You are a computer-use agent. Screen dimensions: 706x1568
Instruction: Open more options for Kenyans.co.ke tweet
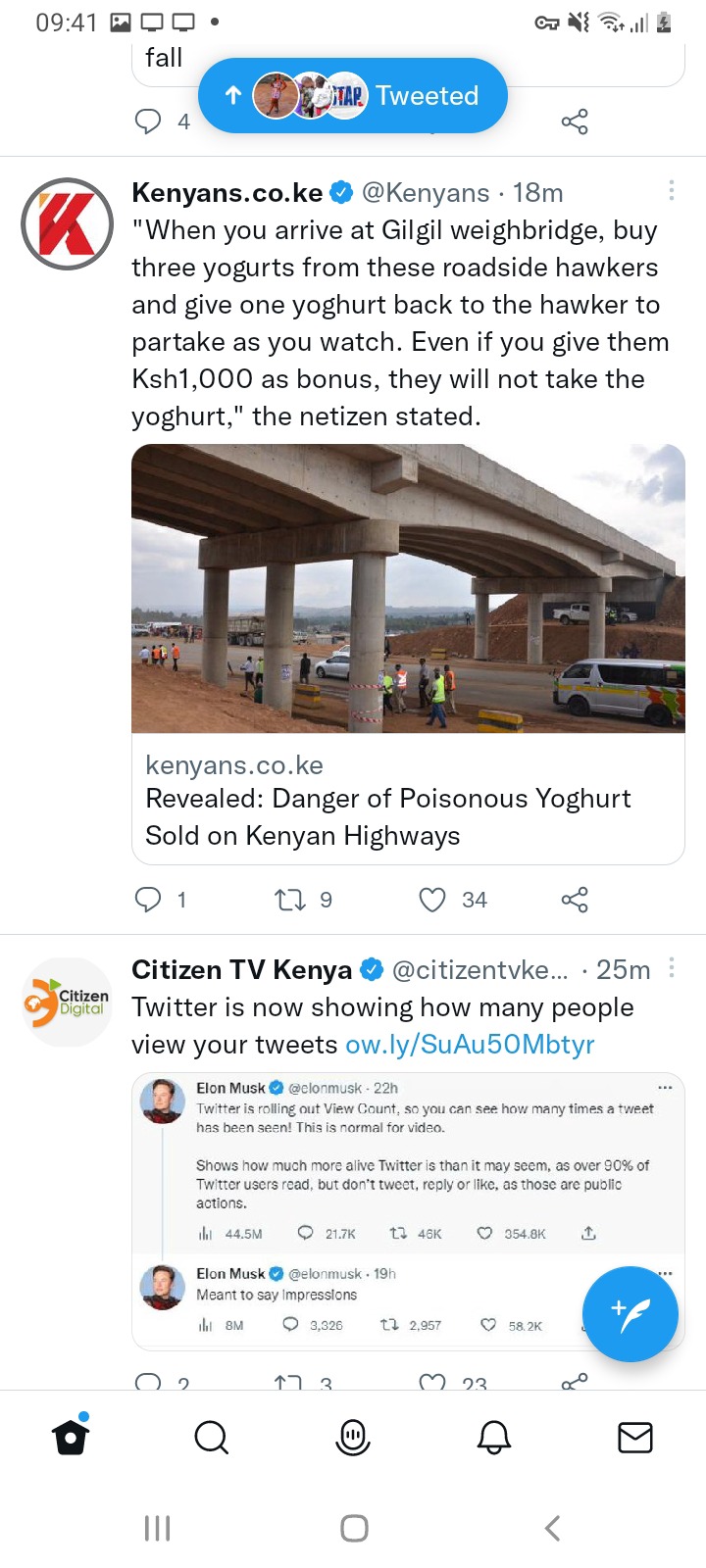[x=672, y=190]
